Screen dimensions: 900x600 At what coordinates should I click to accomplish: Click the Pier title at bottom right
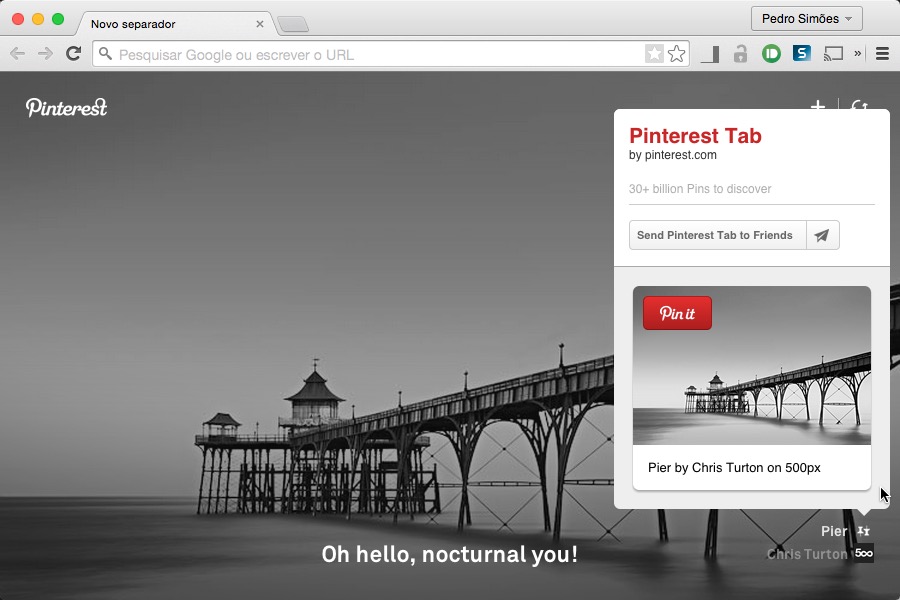(x=834, y=531)
